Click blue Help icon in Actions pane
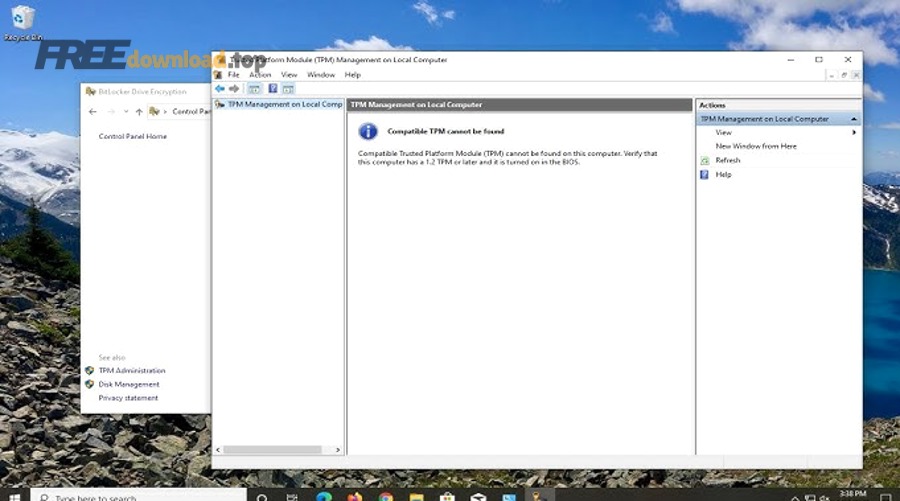 tap(705, 174)
